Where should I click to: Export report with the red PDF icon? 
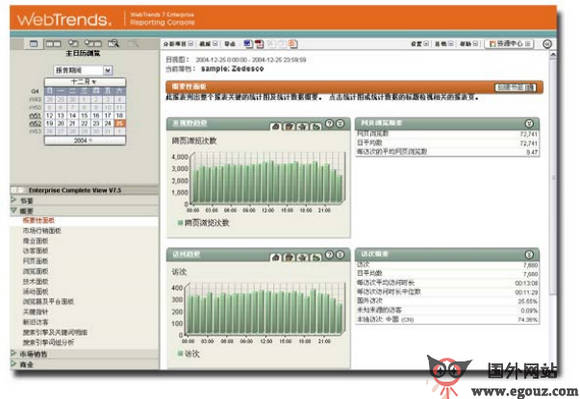pos(259,44)
